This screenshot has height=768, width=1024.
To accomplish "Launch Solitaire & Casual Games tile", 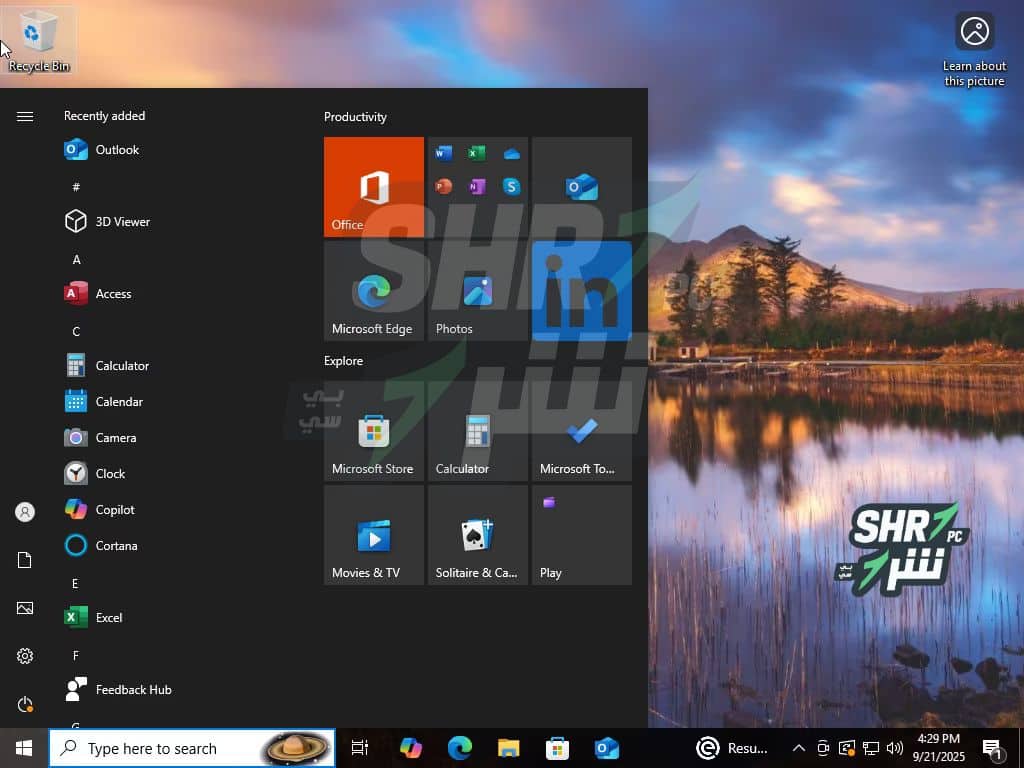I will 478,535.
